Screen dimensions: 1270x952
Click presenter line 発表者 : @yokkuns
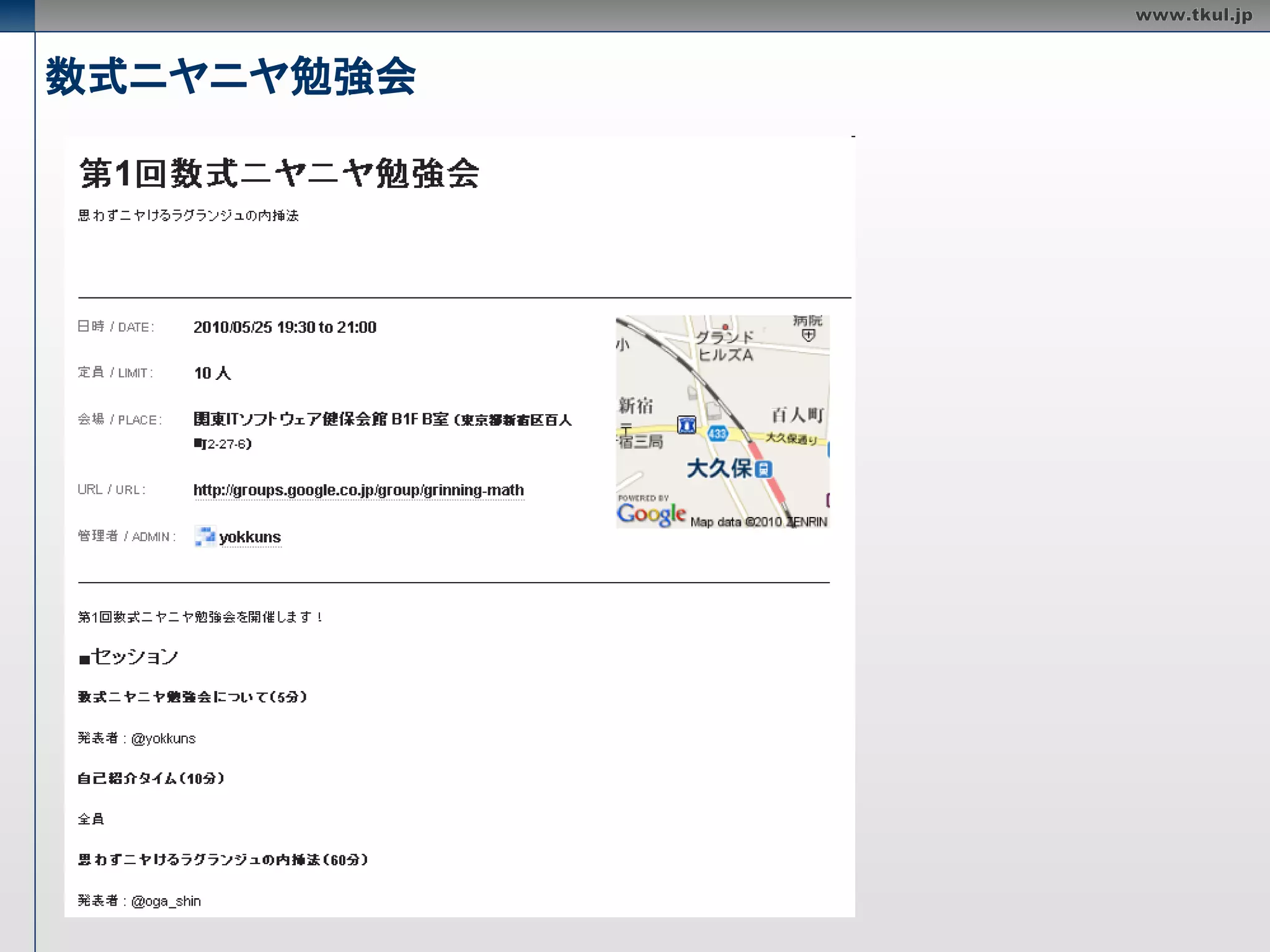coord(136,738)
